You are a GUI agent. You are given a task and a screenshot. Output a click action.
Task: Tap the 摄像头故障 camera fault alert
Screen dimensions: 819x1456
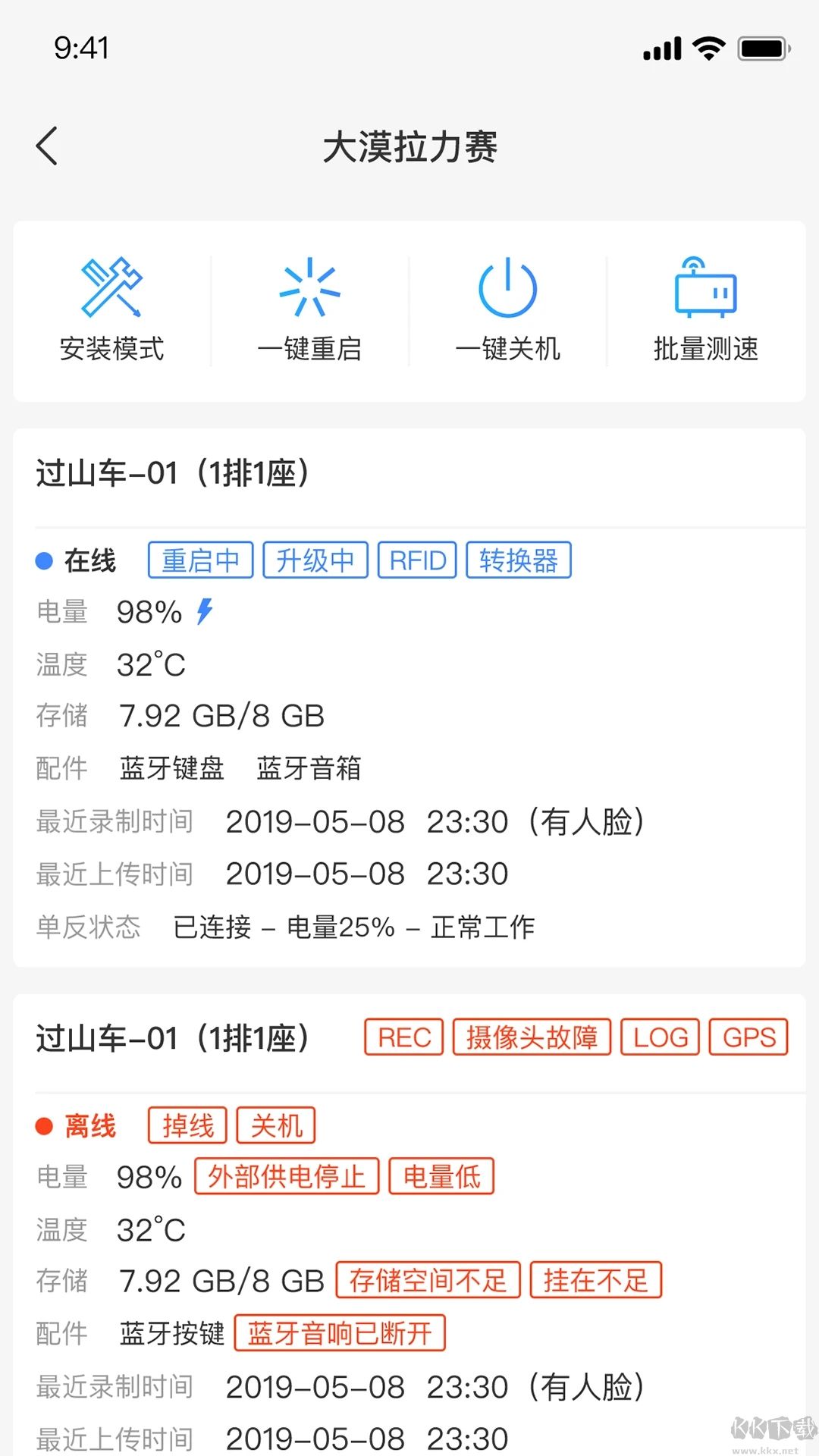tap(532, 1037)
